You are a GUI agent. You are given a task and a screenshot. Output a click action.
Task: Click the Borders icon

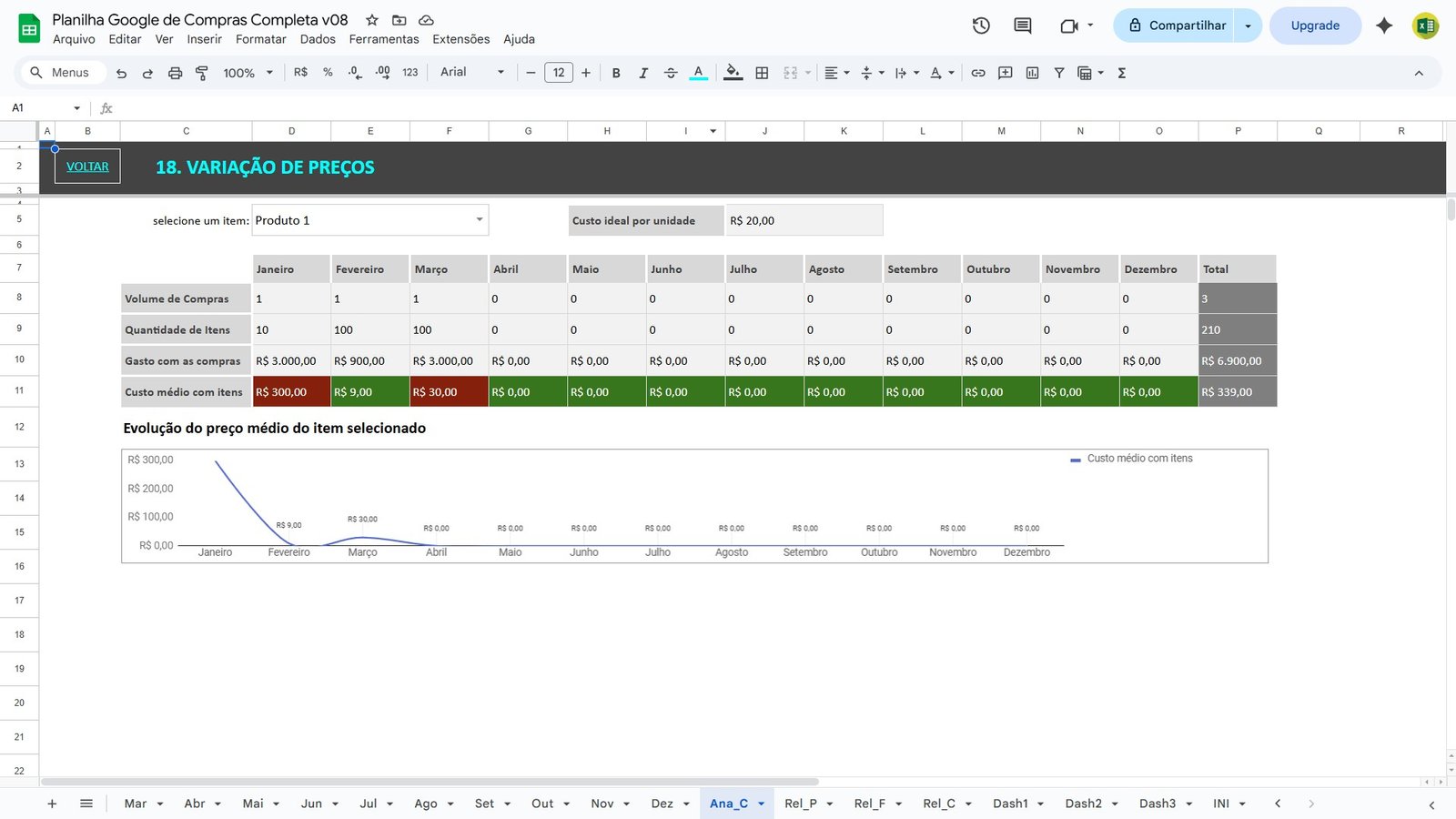[x=762, y=72]
